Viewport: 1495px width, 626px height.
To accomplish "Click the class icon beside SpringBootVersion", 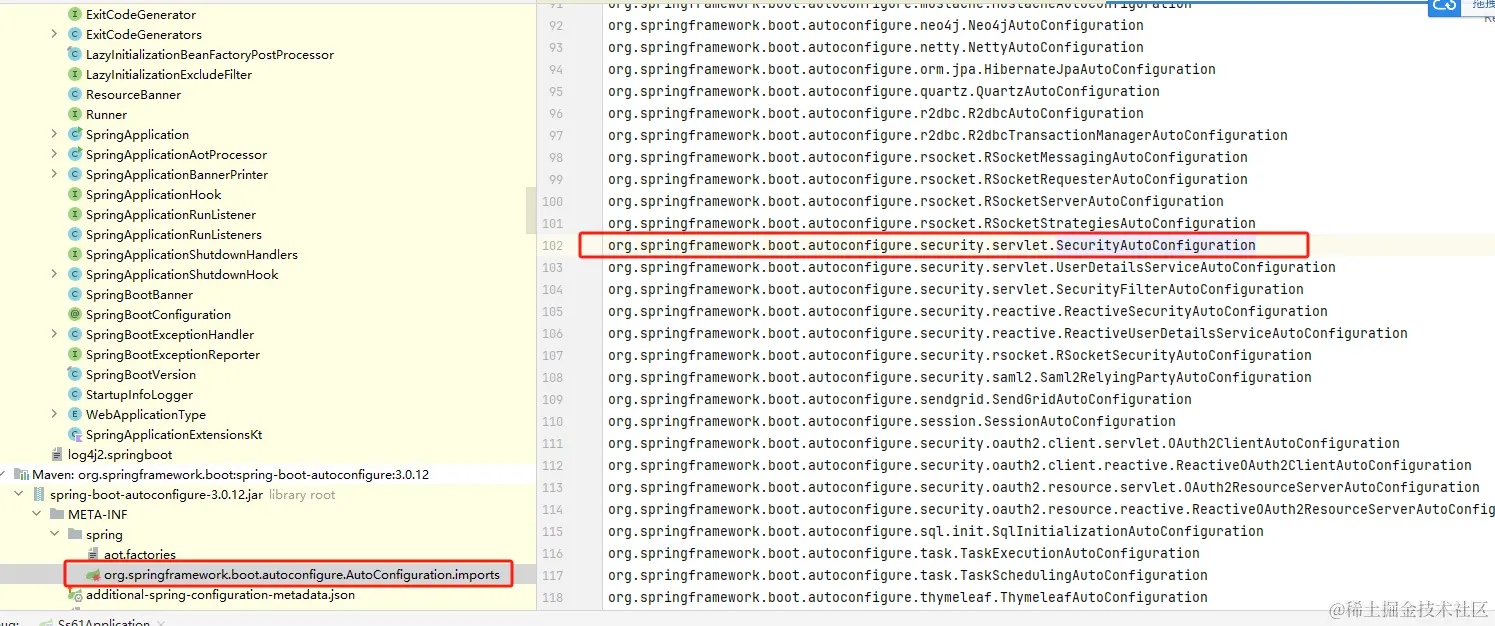I will point(74,375).
